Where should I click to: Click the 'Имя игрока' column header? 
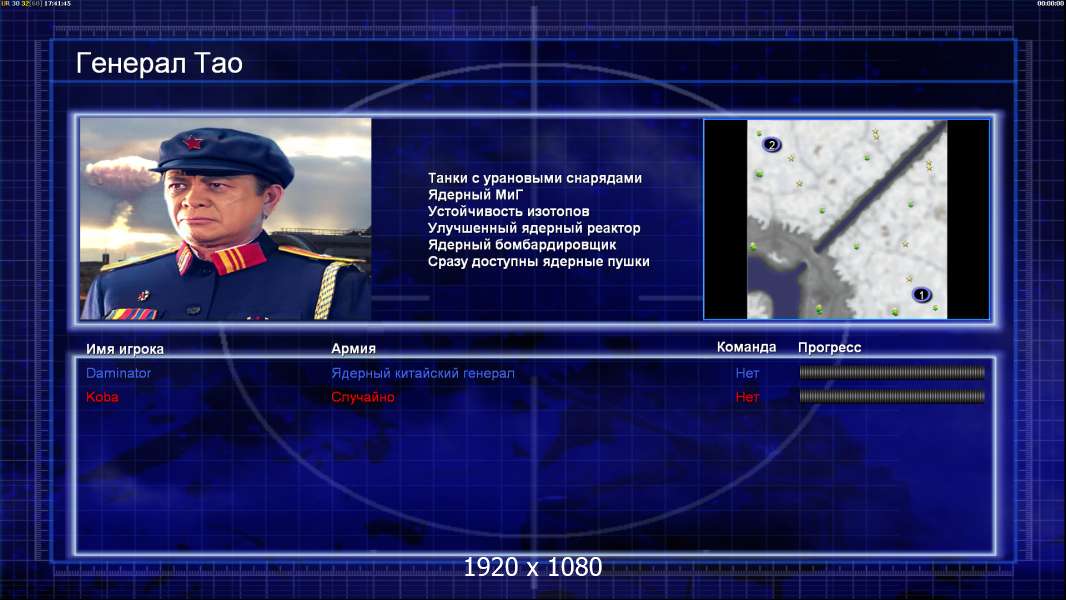[125, 349]
